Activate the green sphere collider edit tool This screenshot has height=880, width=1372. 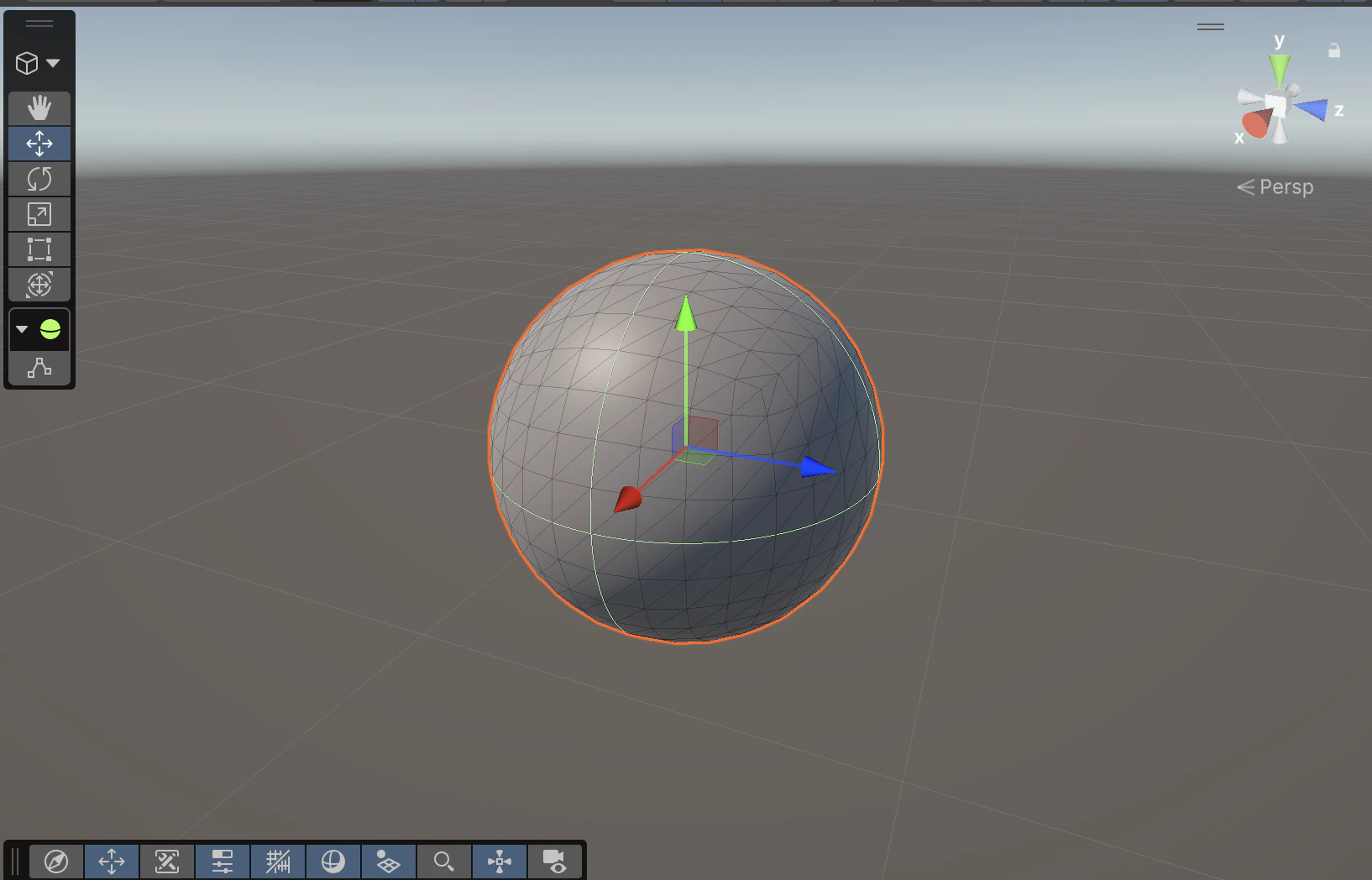pyautogui.click(x=50, y=330)
